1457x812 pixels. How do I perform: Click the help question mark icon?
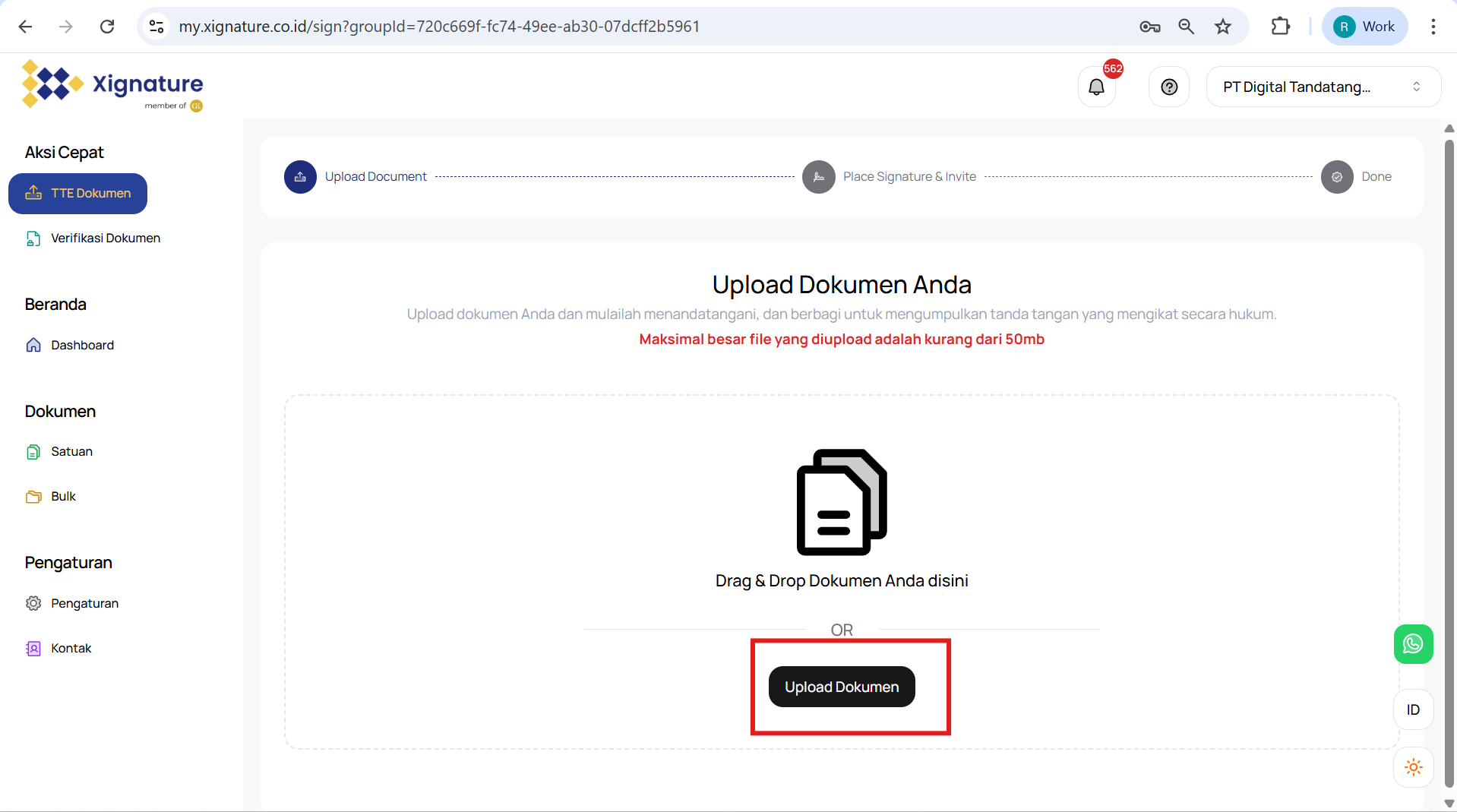click(x=1169, y=87)
